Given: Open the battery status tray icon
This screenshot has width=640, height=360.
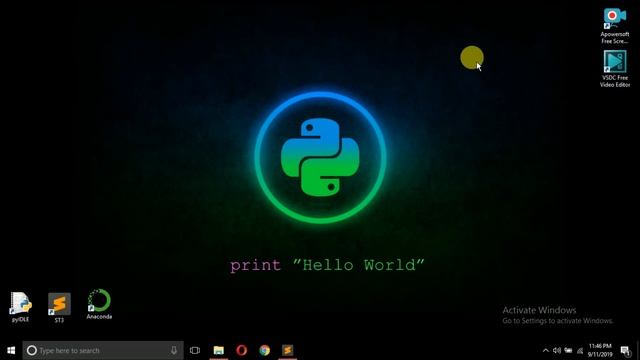Looking at the screenshot, I should 568,350.
